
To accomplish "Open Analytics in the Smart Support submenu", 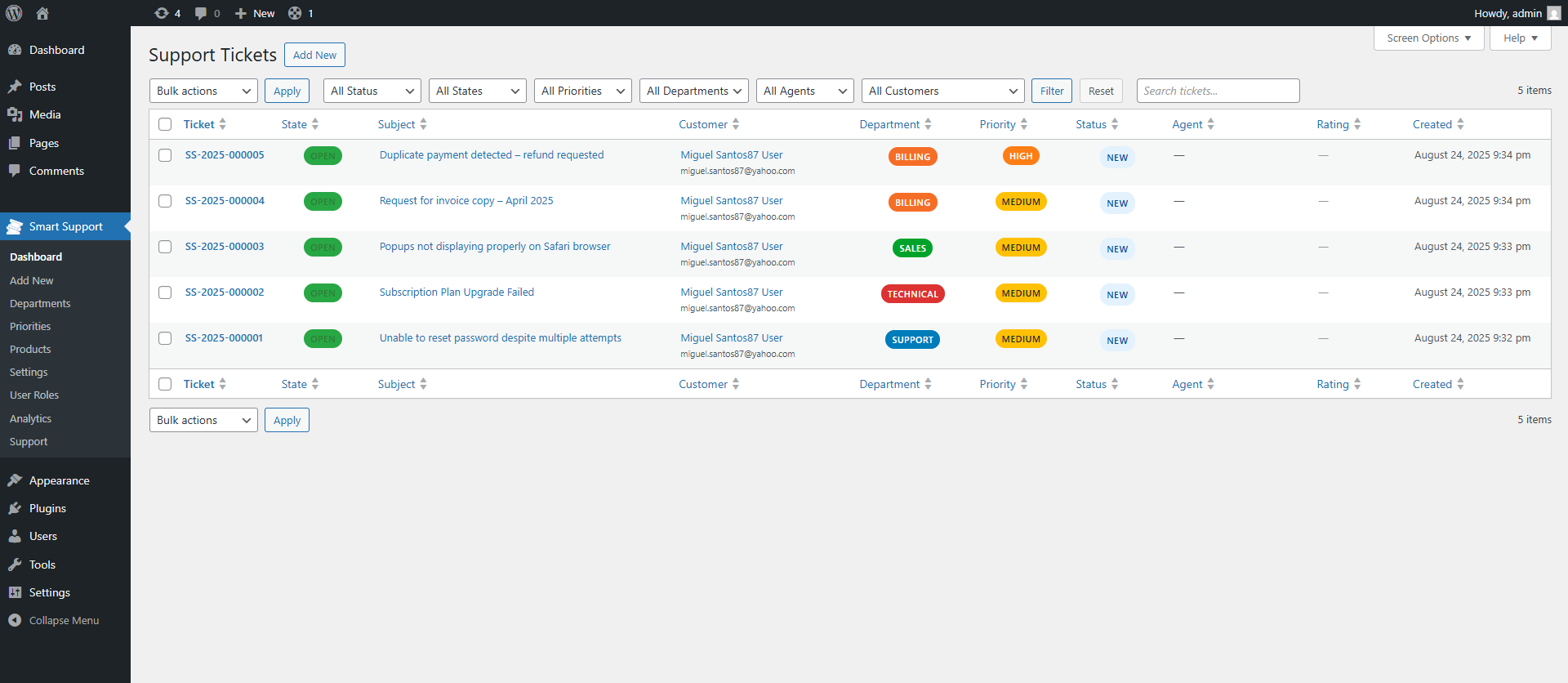I will point(30,418).
